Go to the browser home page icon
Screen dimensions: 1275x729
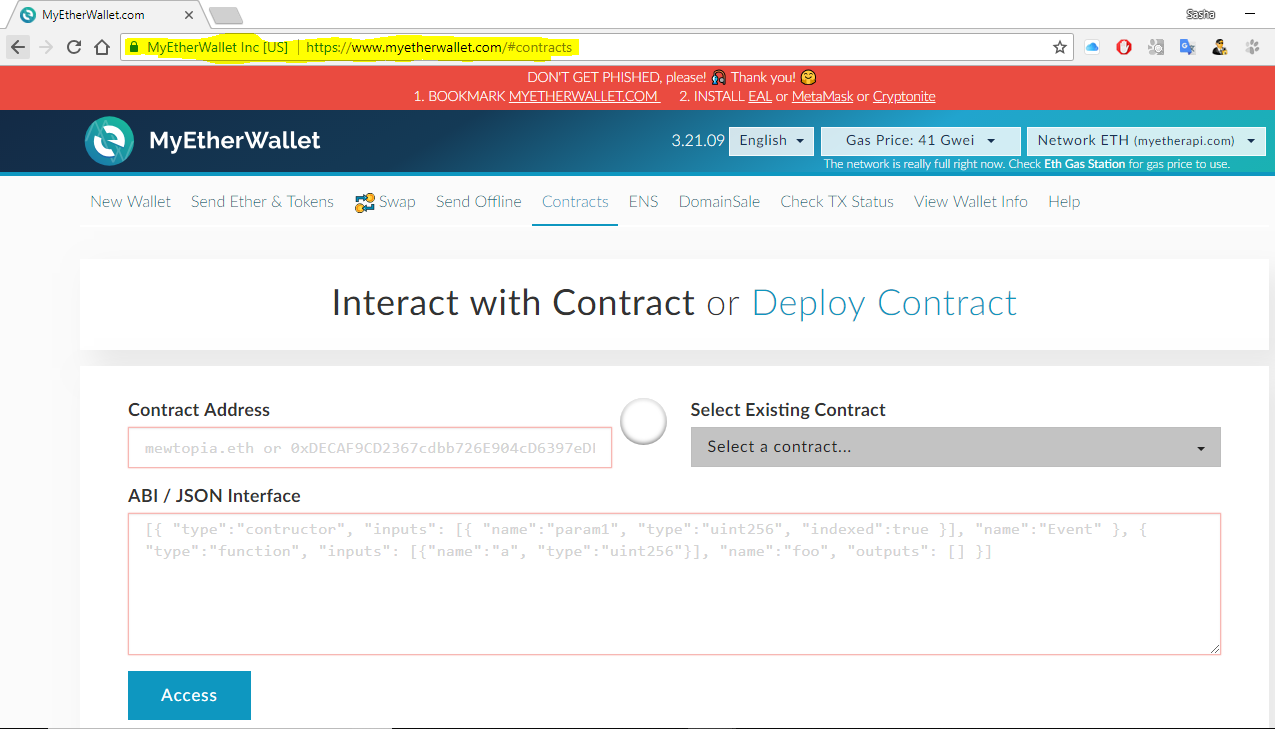click(102, 47)
